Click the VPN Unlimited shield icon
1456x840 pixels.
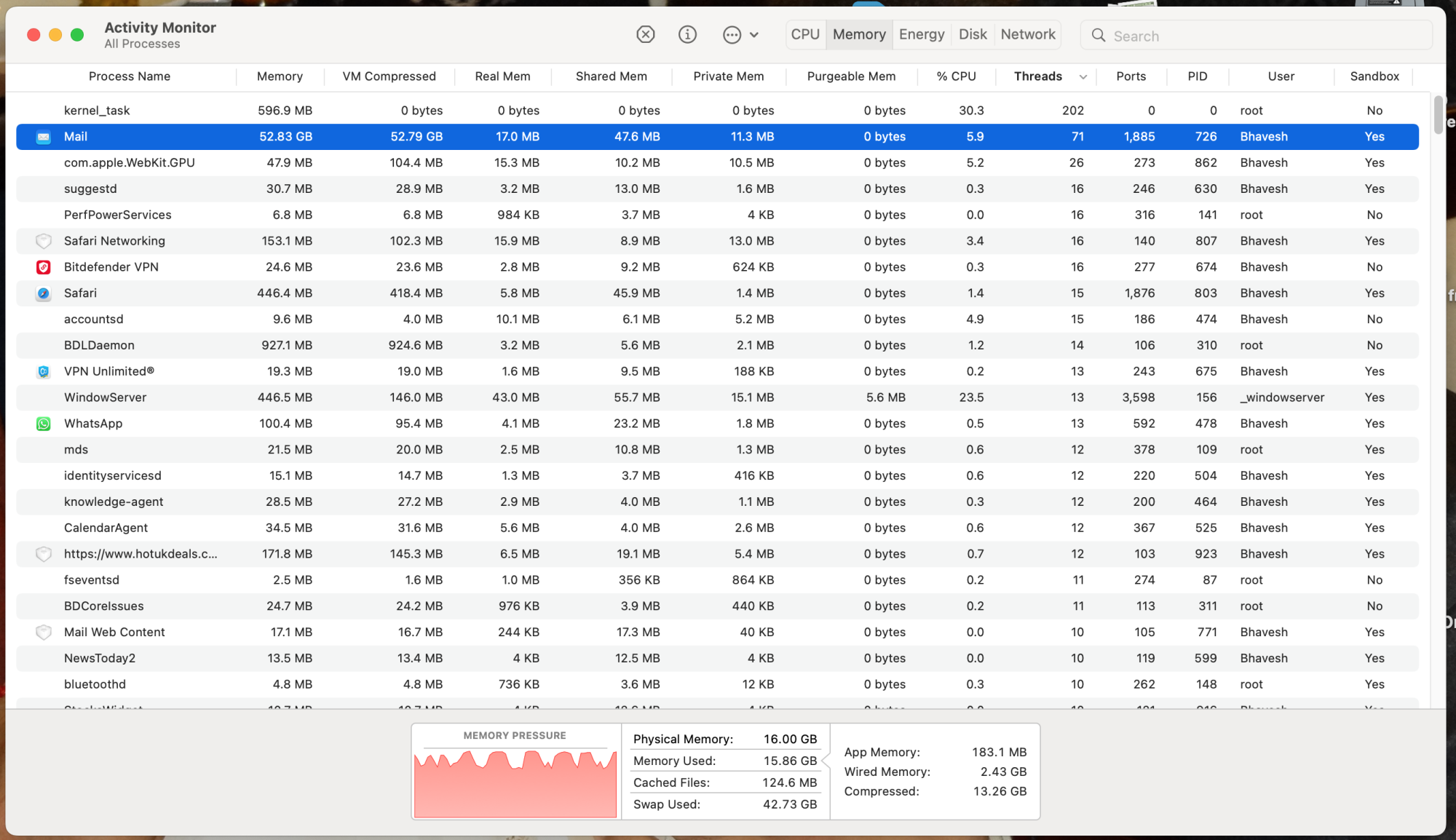[x=44, y=371]
